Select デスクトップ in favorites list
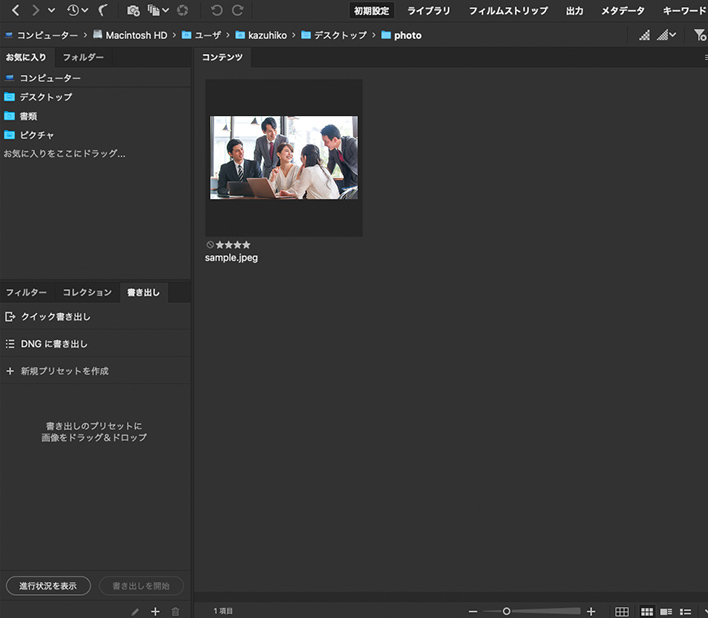 click(95, 97)
